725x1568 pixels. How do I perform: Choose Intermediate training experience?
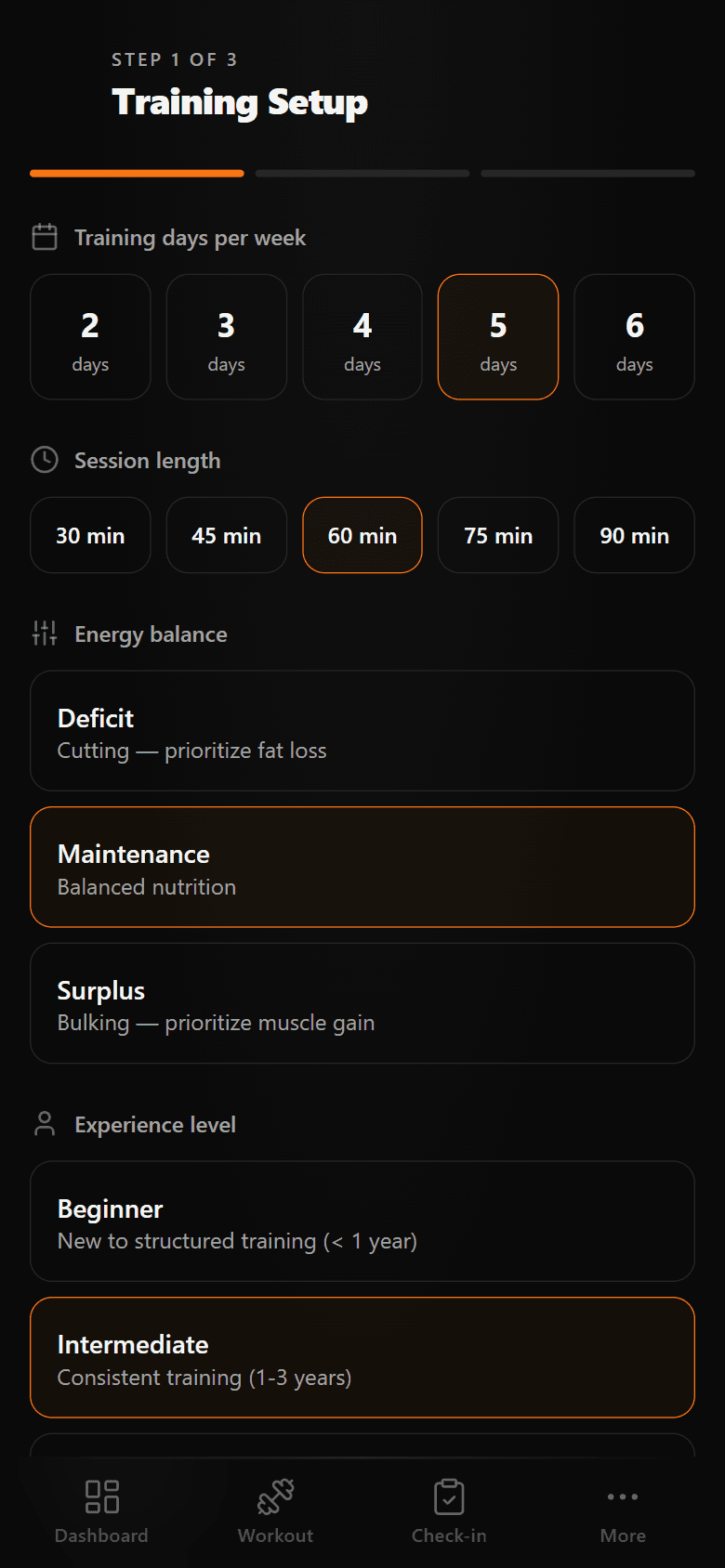362,1358
